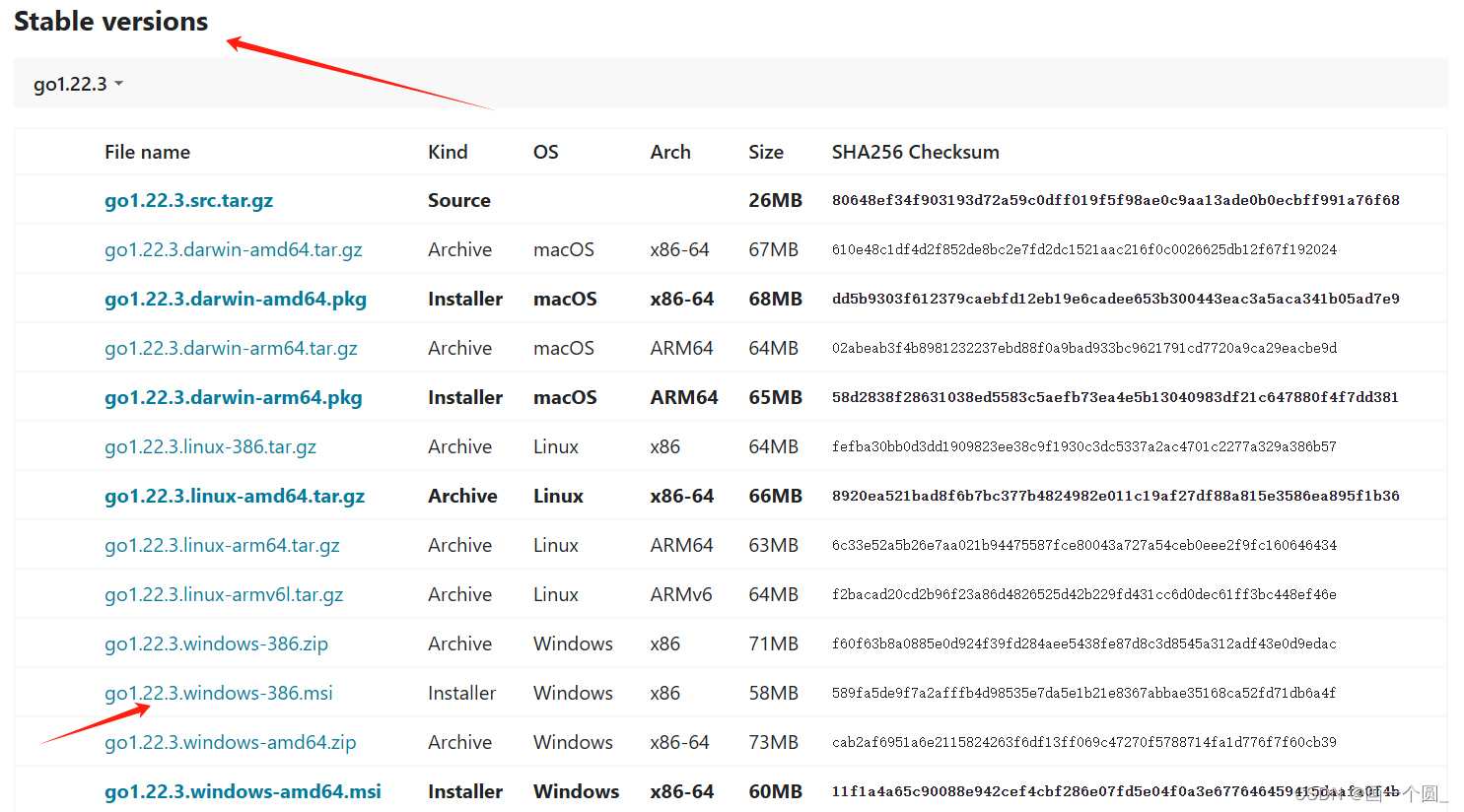Download go1.22.3.windows-amd64.zip archive
The image size is (1464, 812).
coord(231,742)
